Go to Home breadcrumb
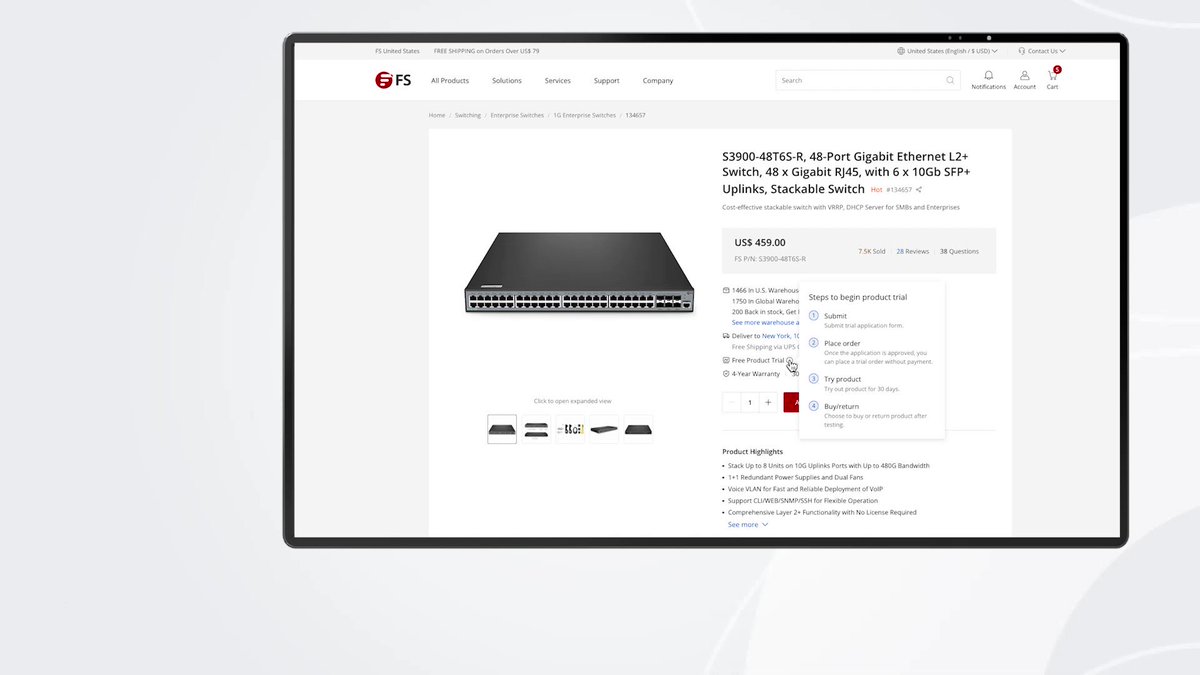Viewport: 1200px width, 675px height. (437, 115)
